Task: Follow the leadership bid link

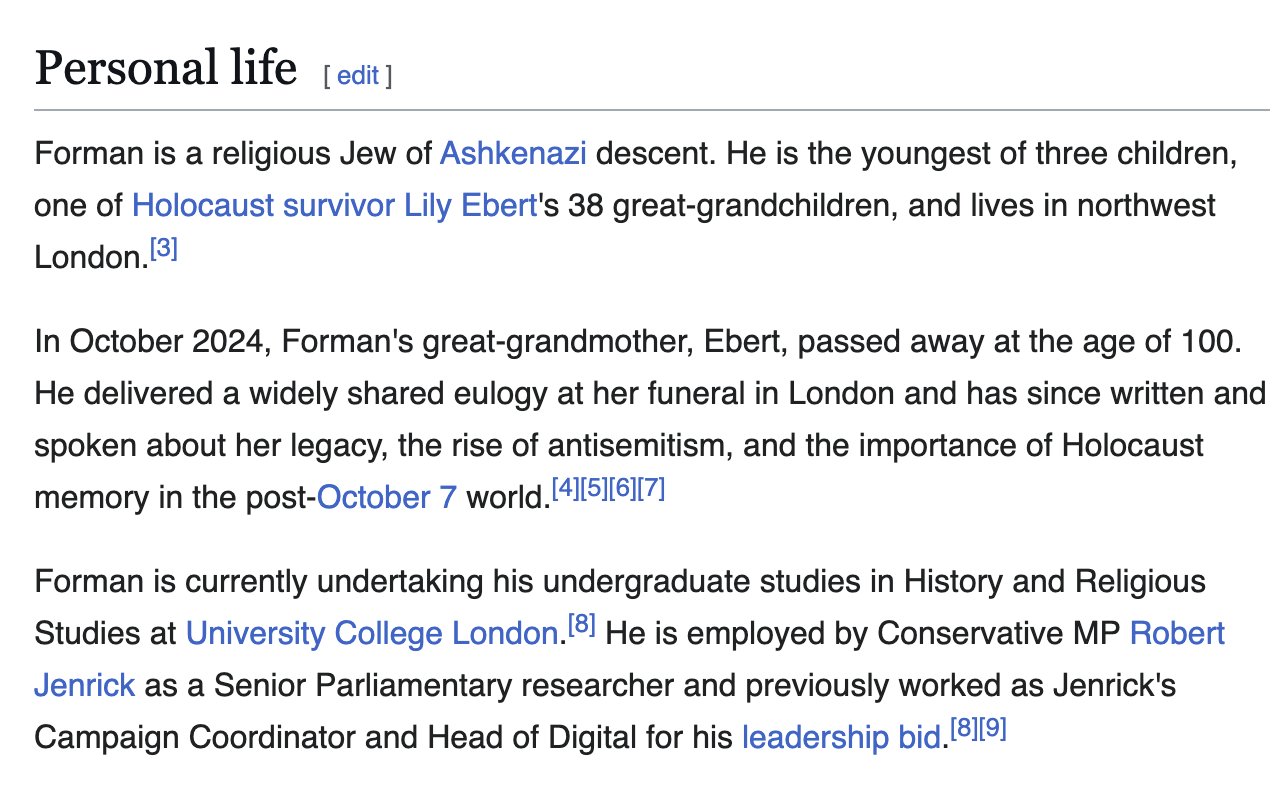Action: point(842,737)
